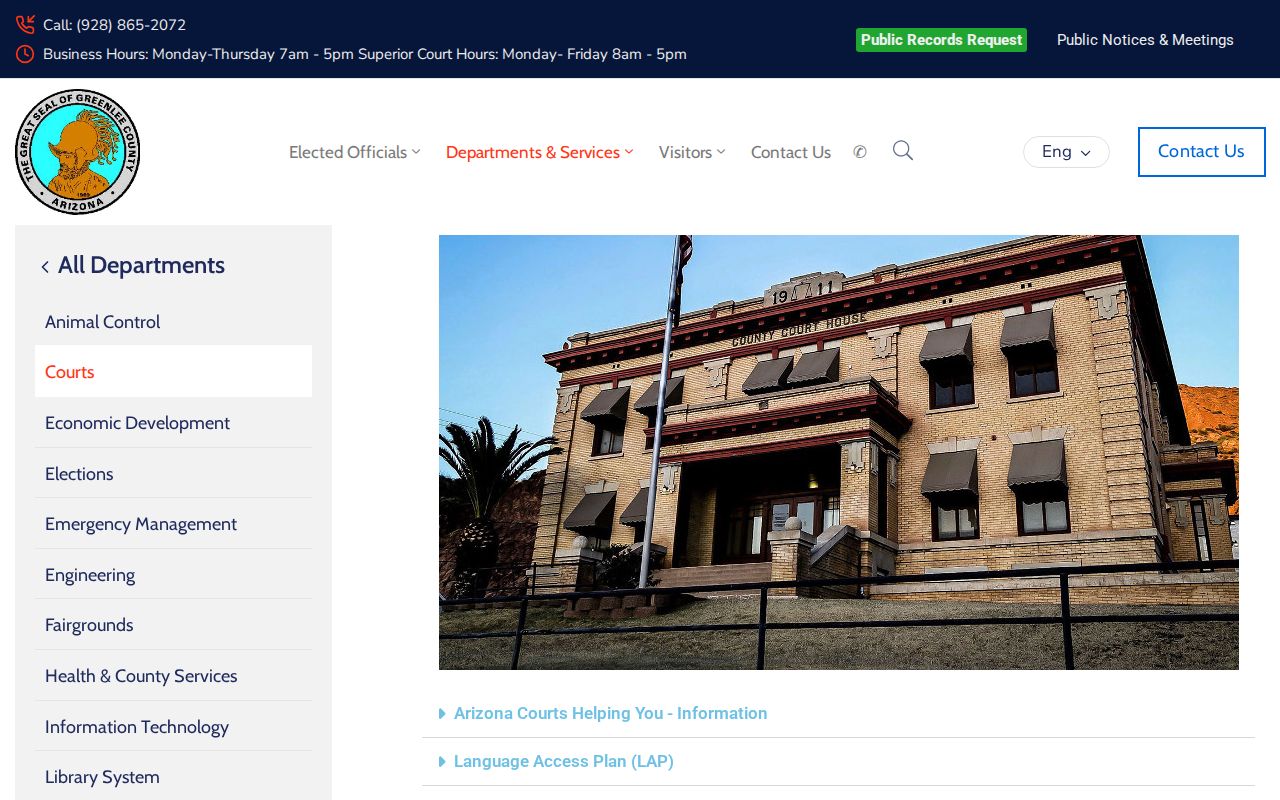
Task: Open Contact Us in the navigation menu
Action: point(791,152)
